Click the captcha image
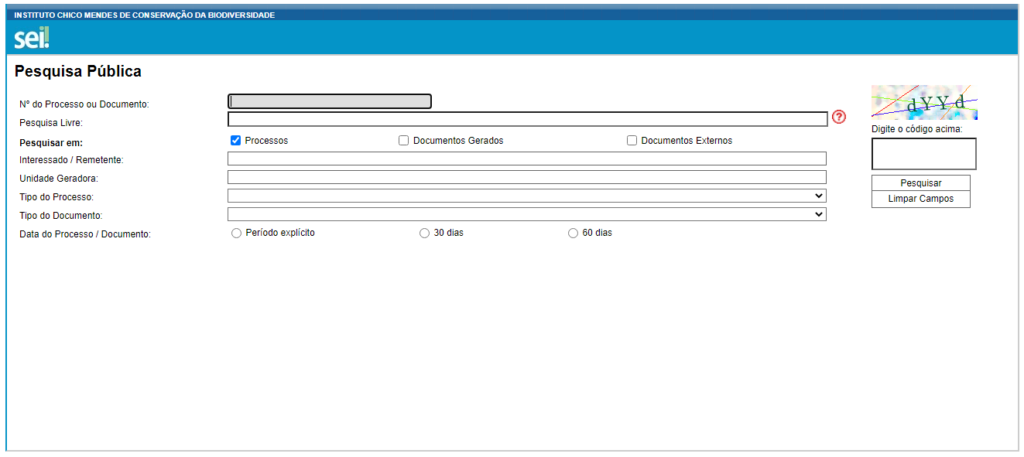This screenshot has height=457, width=1024. point(924,103)
